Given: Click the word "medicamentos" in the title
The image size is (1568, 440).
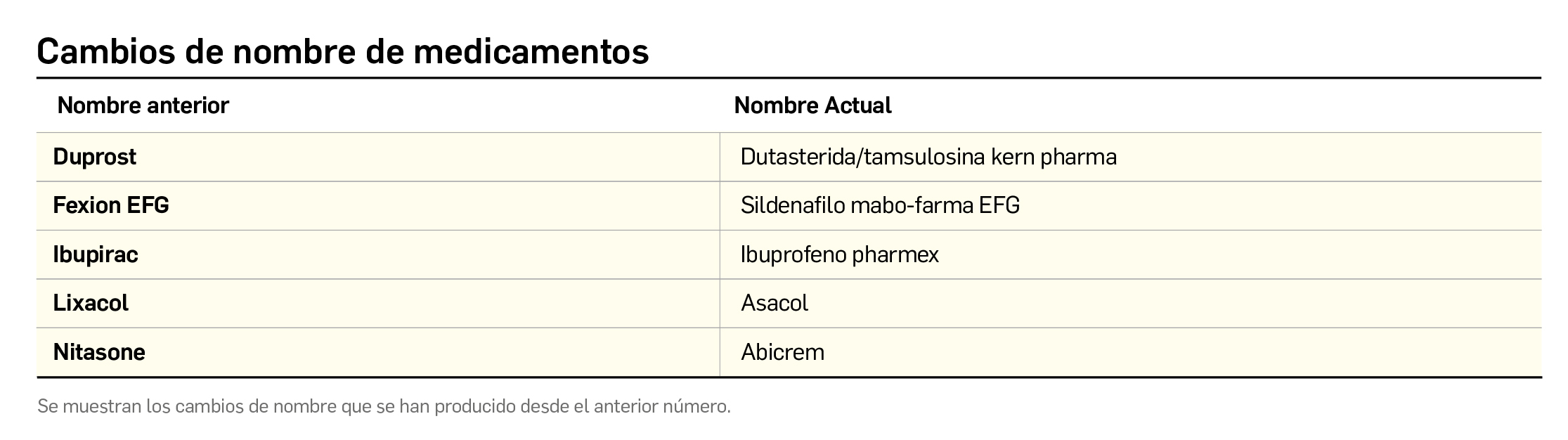Looking at the screenshot, I should pos(531,51).
